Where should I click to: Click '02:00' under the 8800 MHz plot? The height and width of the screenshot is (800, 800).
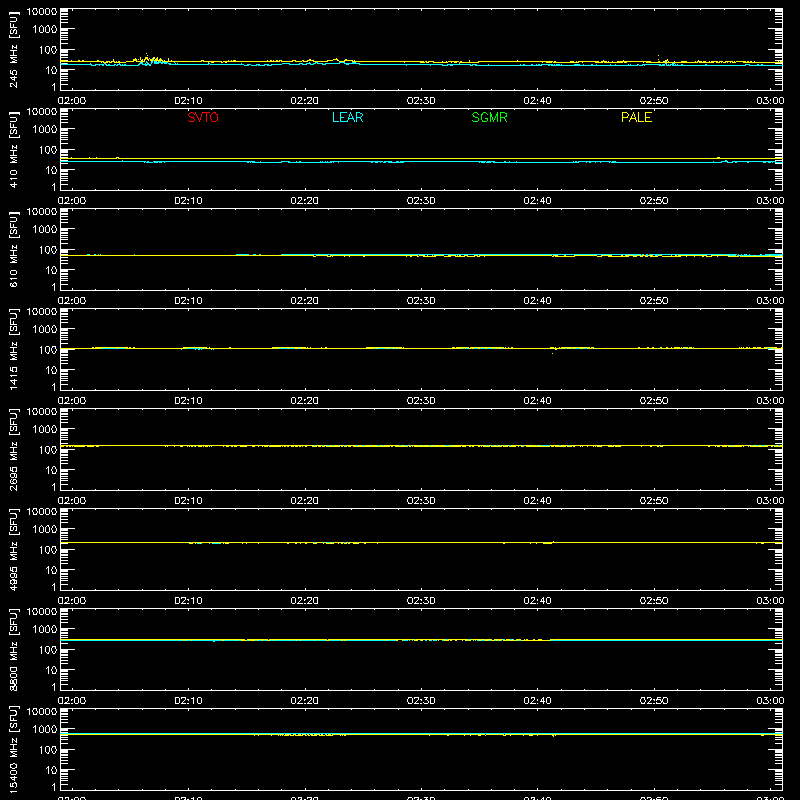click(72, 701)
